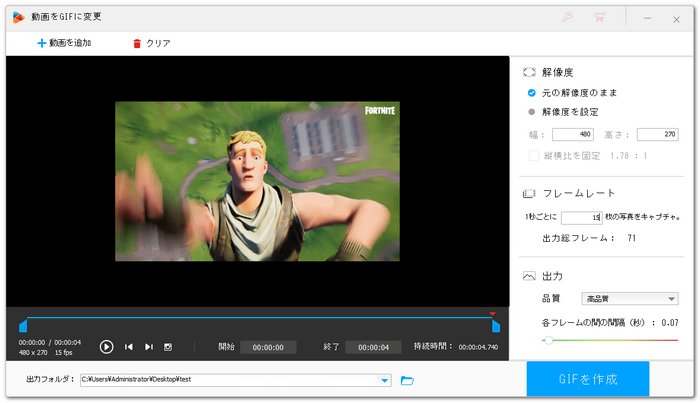Click the 開始 start time field
The image size is (700, 403).
[268, 347]
